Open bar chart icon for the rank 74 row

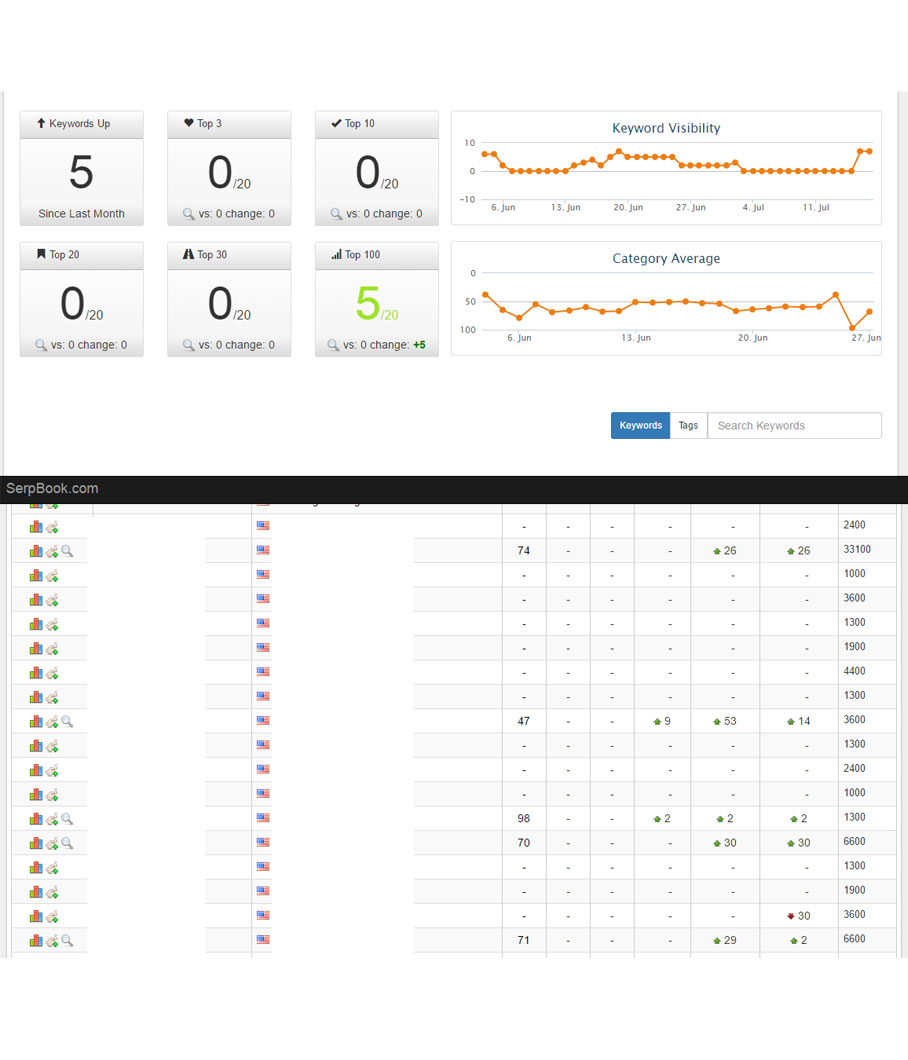point(36,551)
